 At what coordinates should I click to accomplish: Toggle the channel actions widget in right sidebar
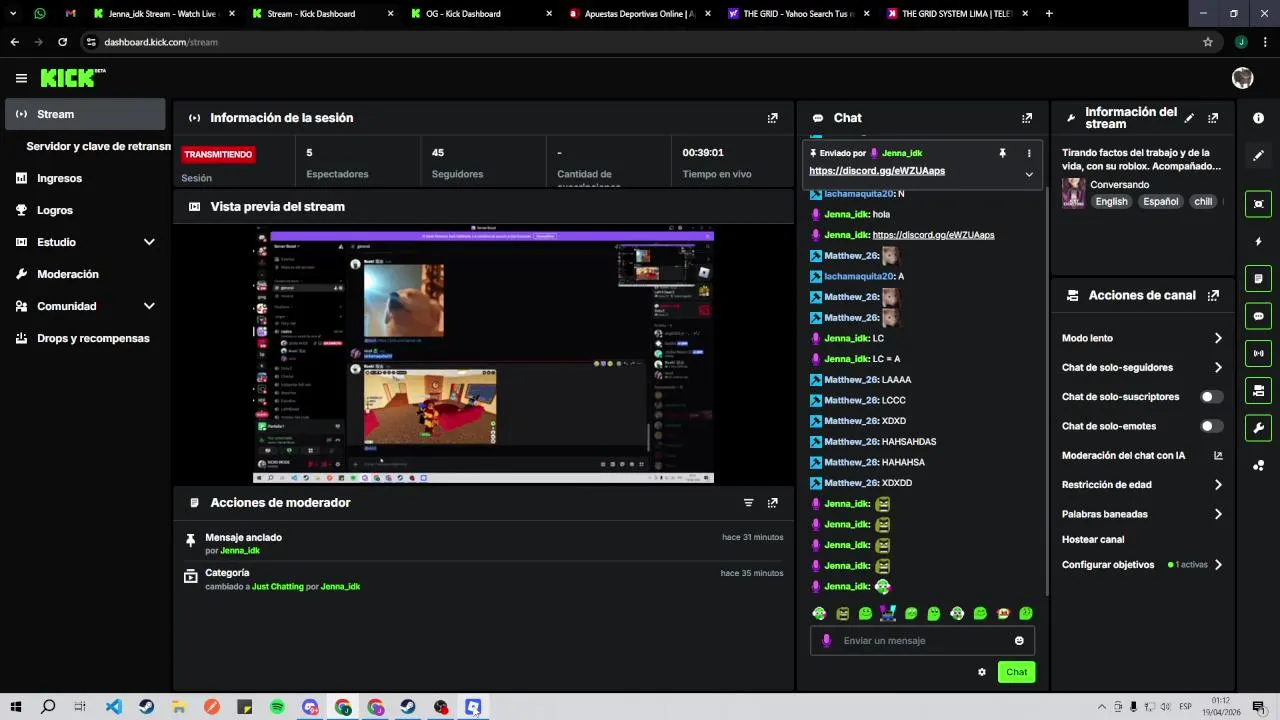pyautogui.click(x=1258, y=390)
